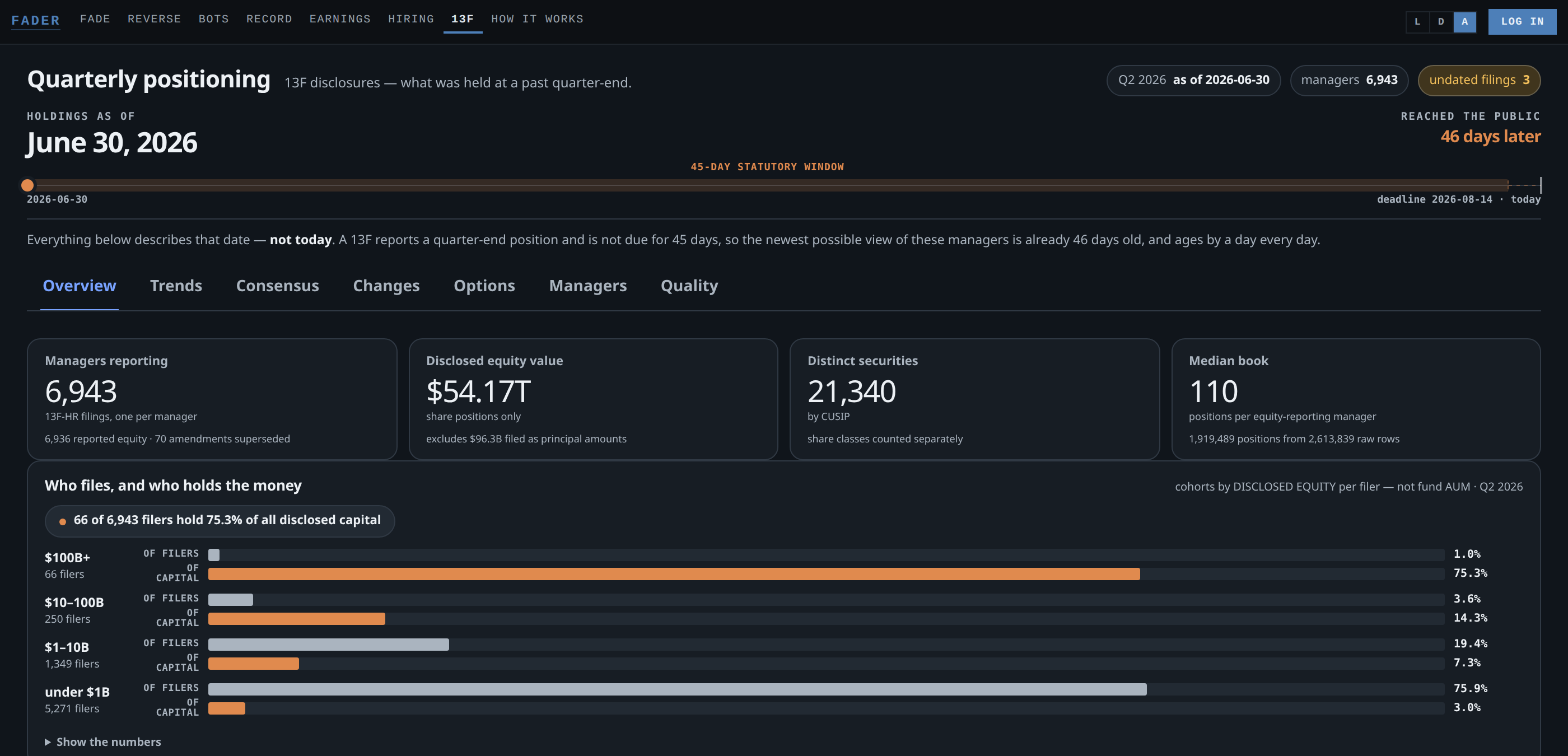Screen dimensions: 1568x756
Task: Click the $100B+ cohort label
Action: [68, 558]
